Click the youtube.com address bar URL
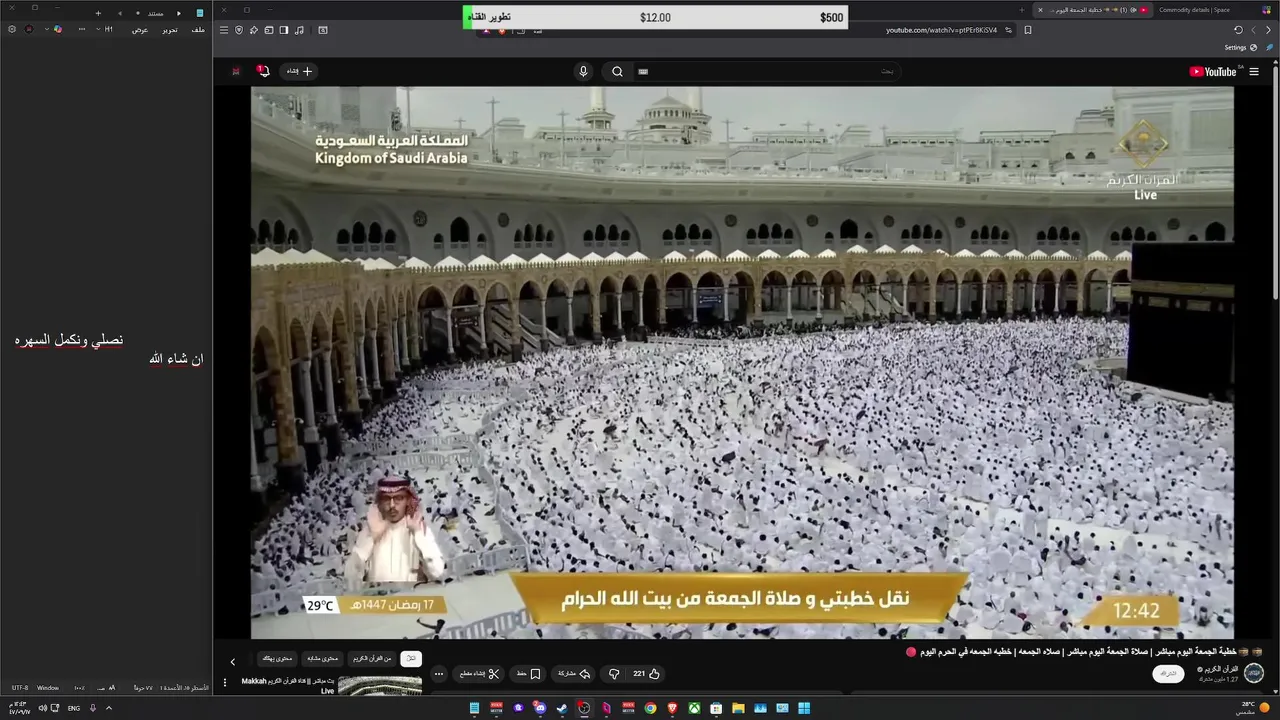1280x720 pixels. (x=941, y=30)
